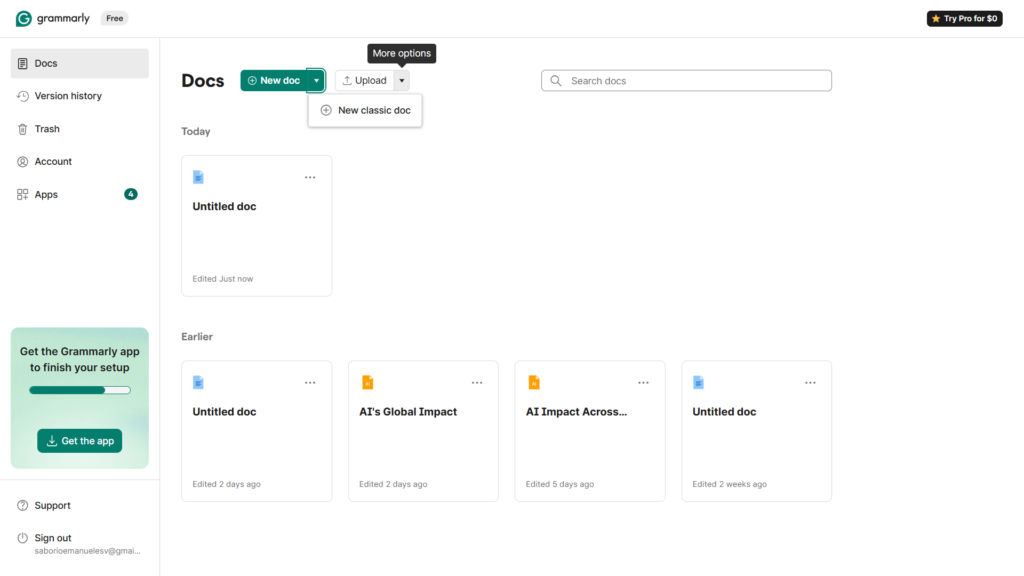1024x576 pixels.
Task: Click the Trash bin icon in the sidebar
Action: tap(23, 129)
